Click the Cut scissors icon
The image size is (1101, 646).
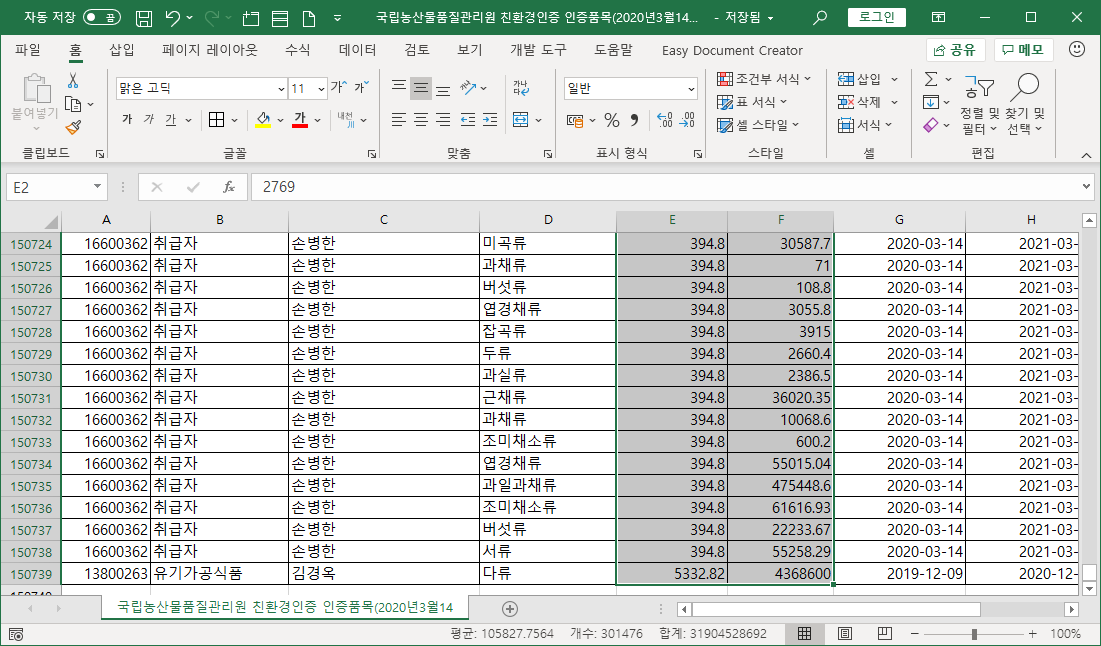pos(73,80)
